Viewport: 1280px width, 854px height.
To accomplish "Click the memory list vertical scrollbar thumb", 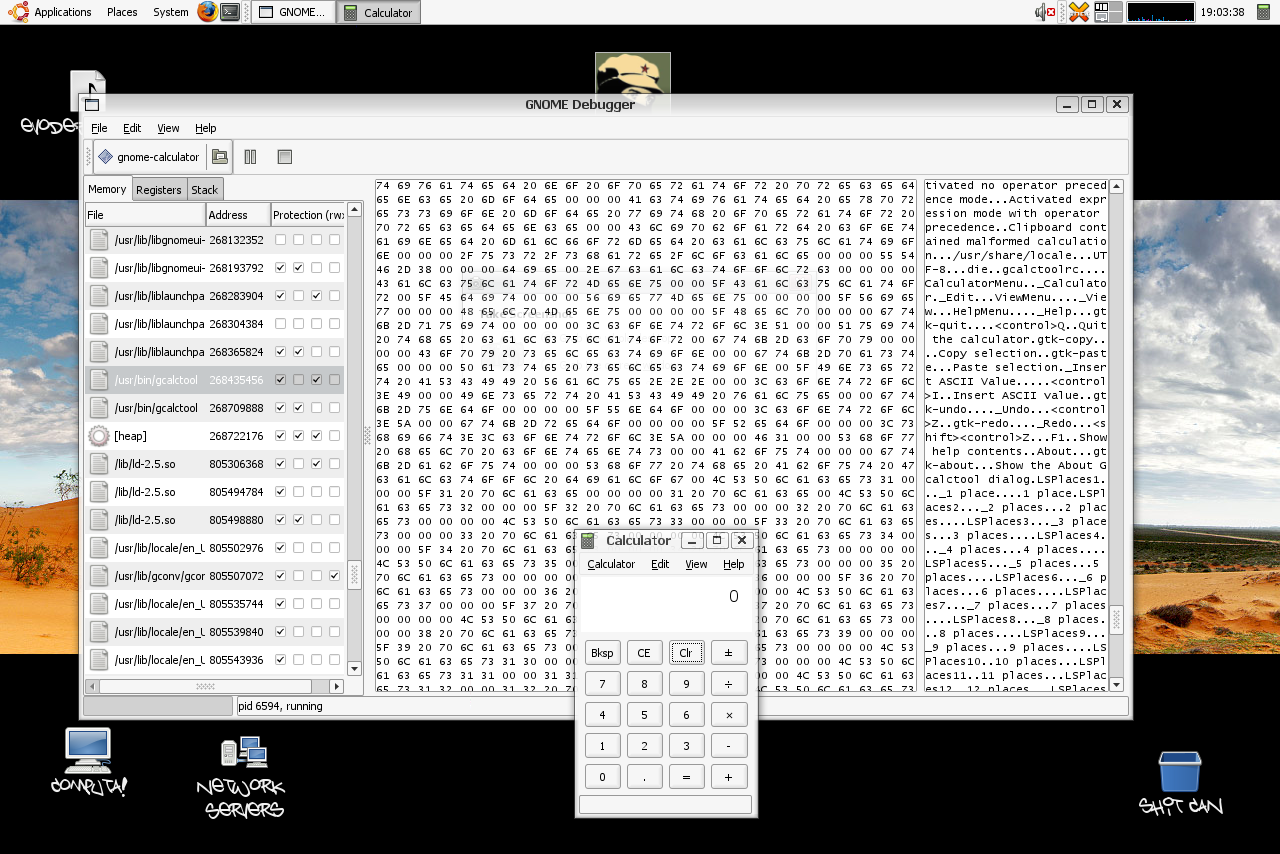I will pos(355,574).
